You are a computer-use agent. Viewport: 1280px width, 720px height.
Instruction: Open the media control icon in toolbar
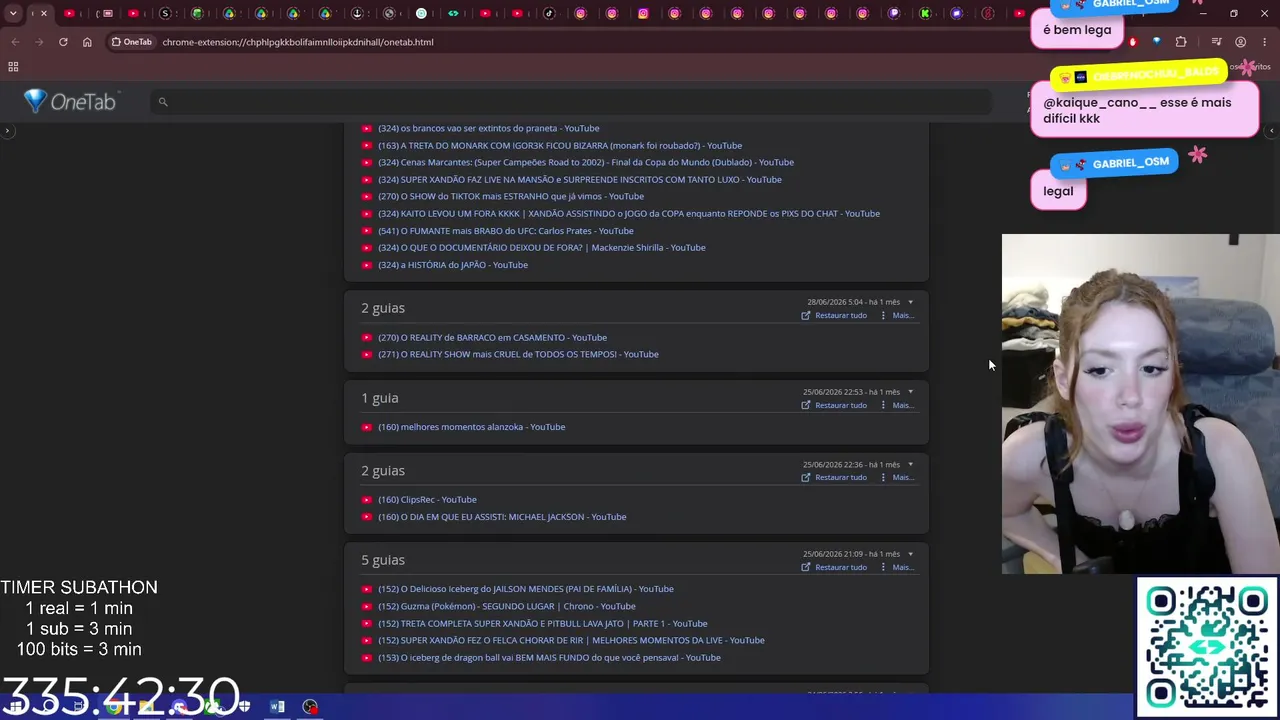pyautogui.click(x=1216, y=42)
